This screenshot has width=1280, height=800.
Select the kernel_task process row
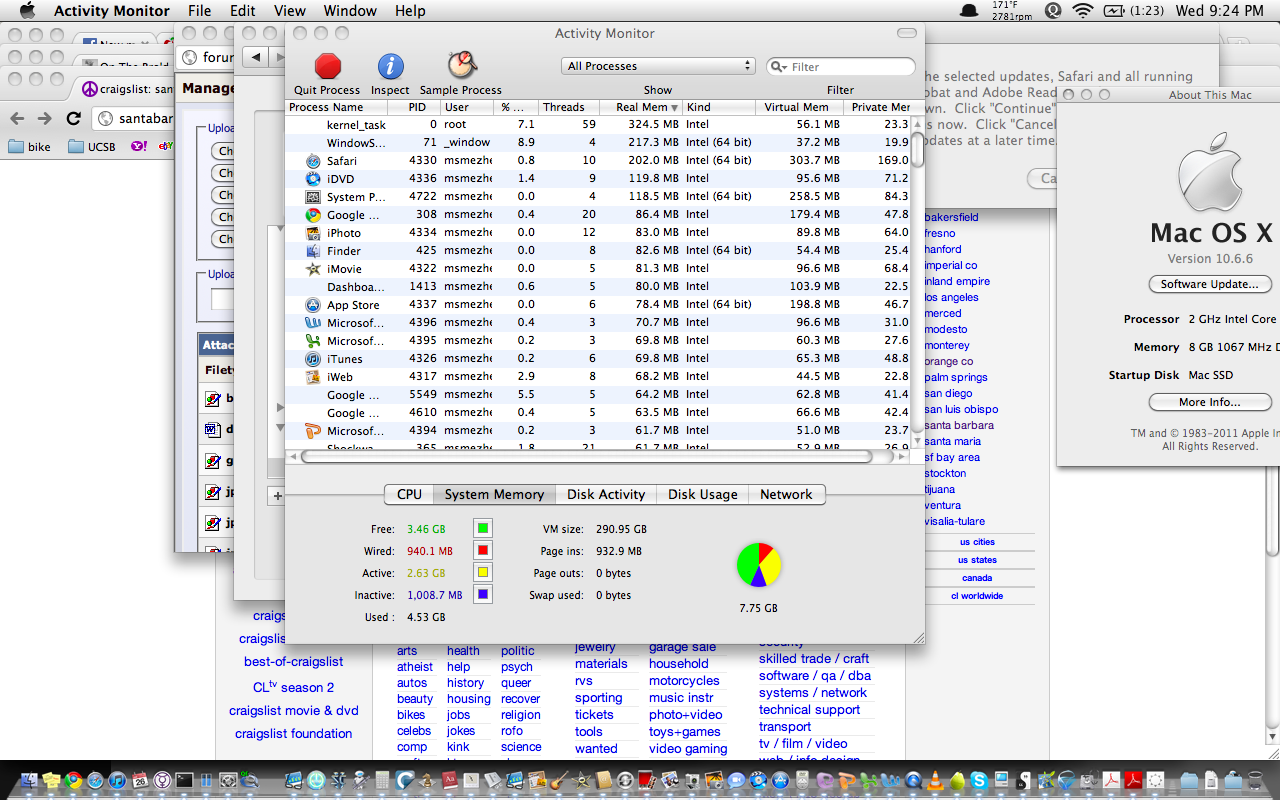[598, 125]
